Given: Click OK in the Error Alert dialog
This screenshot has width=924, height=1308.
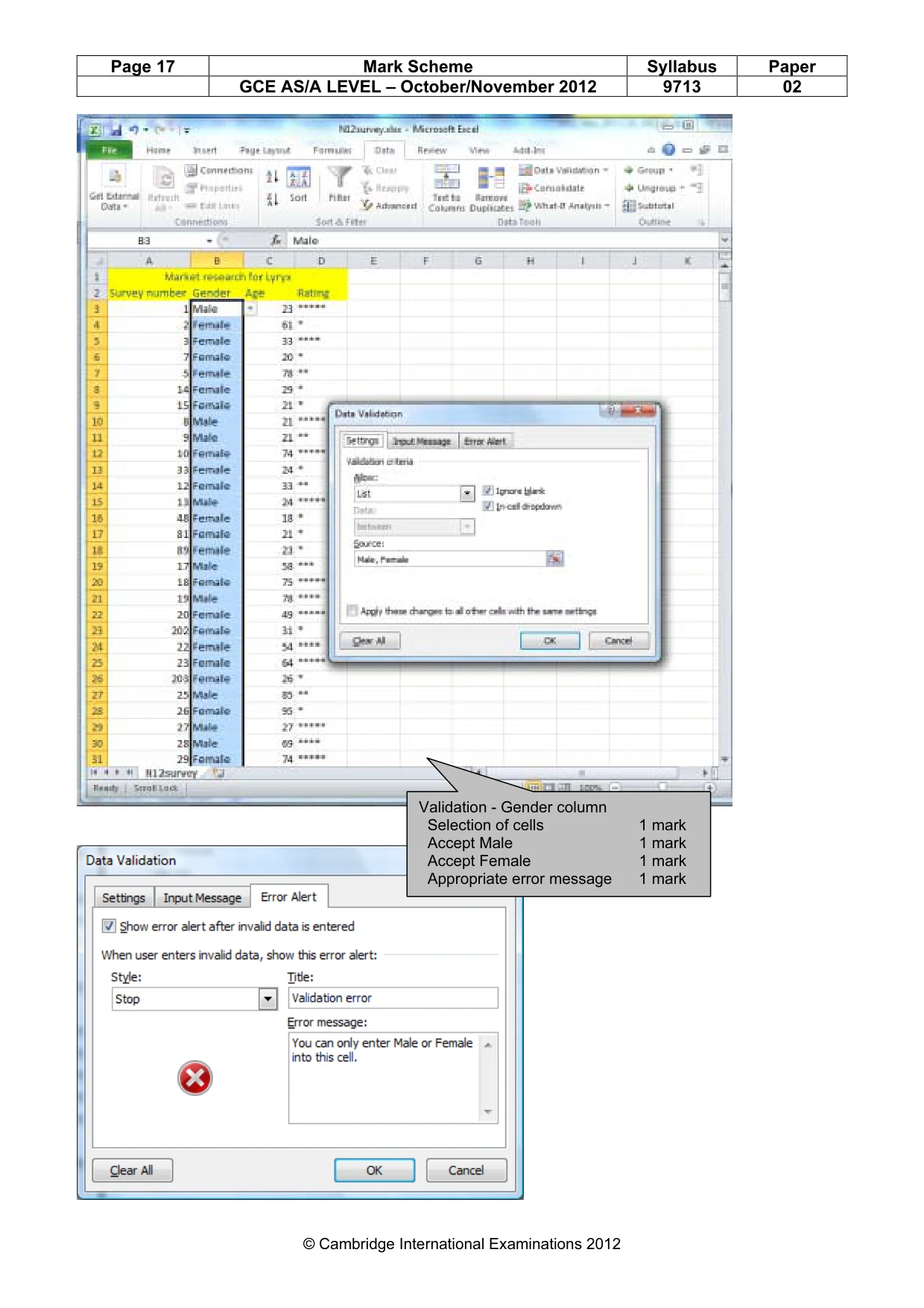Looking at the screenshot, I should click(374, 1170).
